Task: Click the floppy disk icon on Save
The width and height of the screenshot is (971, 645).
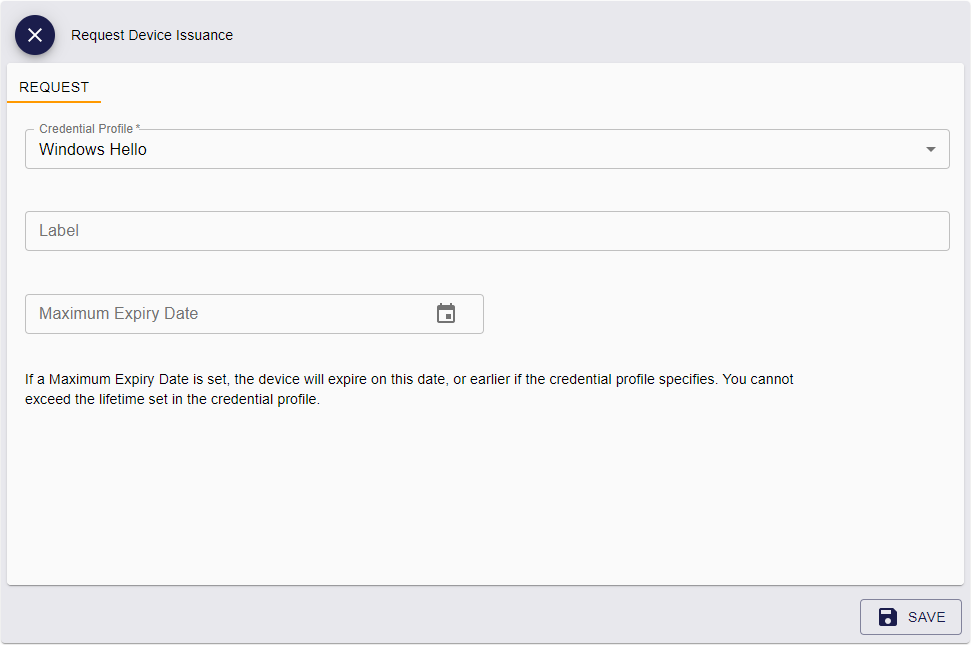Action: (x=887, y=617)
